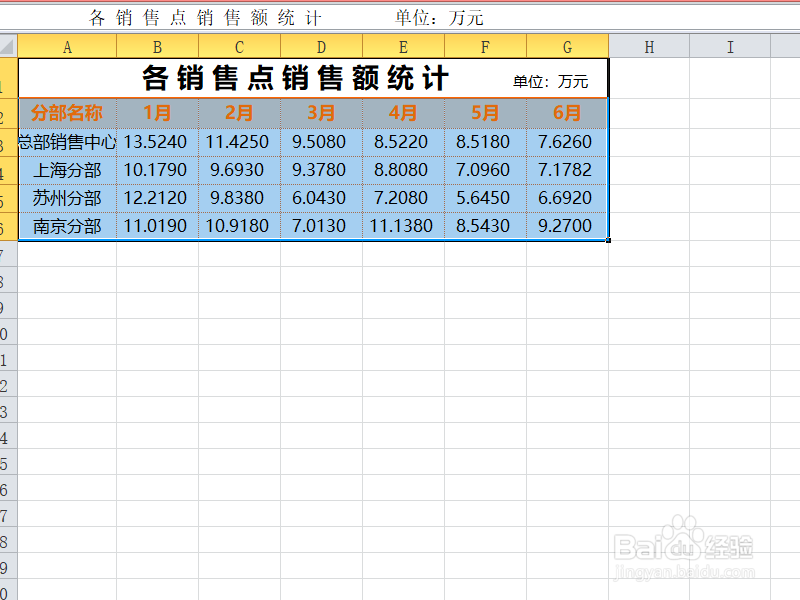This screenshot has height=600, width=800.
Task: Click the 单位: 万元 text in title row
Action: tap(551, 82)
